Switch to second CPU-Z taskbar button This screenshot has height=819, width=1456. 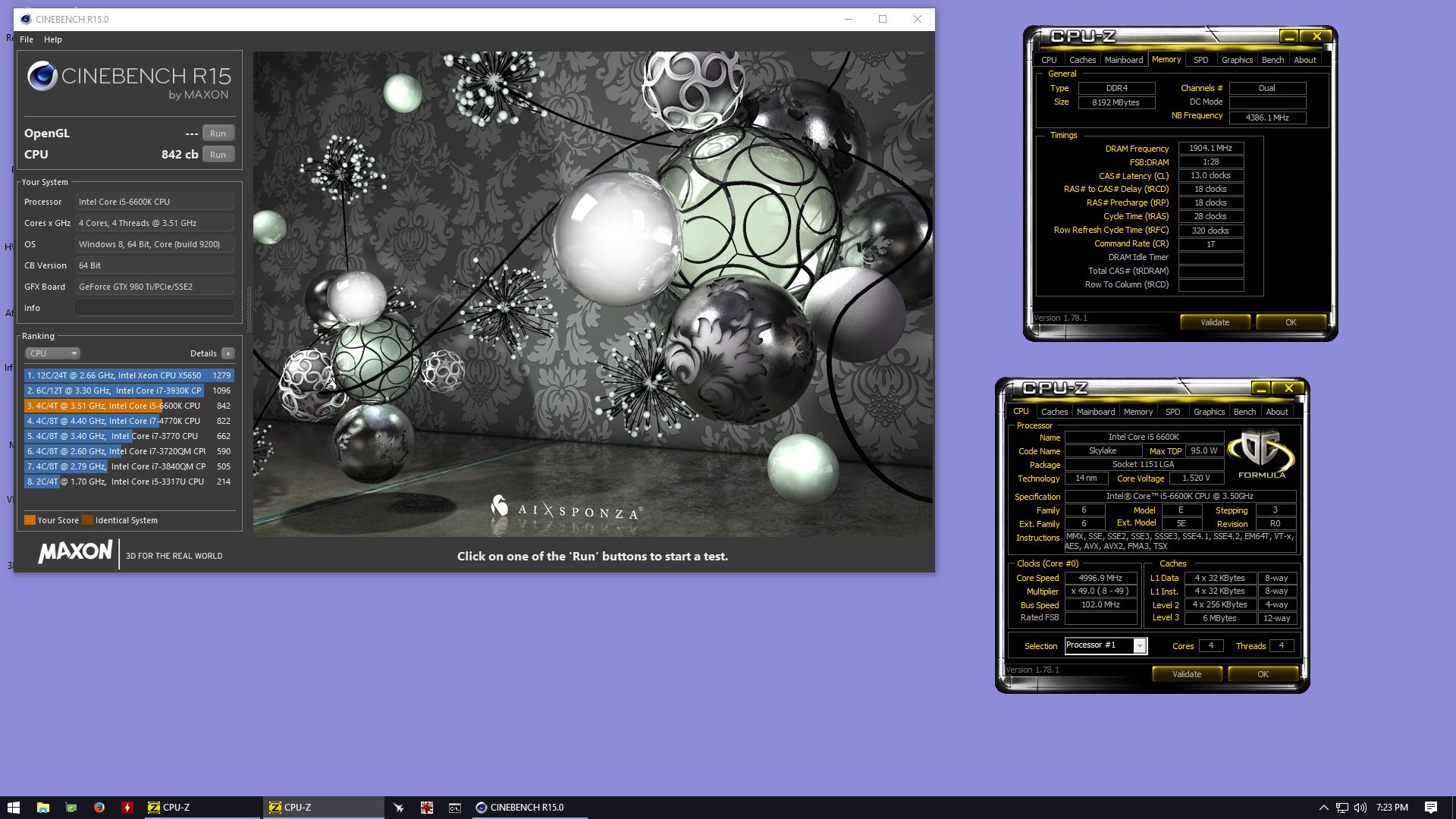(x=324, y=808)
